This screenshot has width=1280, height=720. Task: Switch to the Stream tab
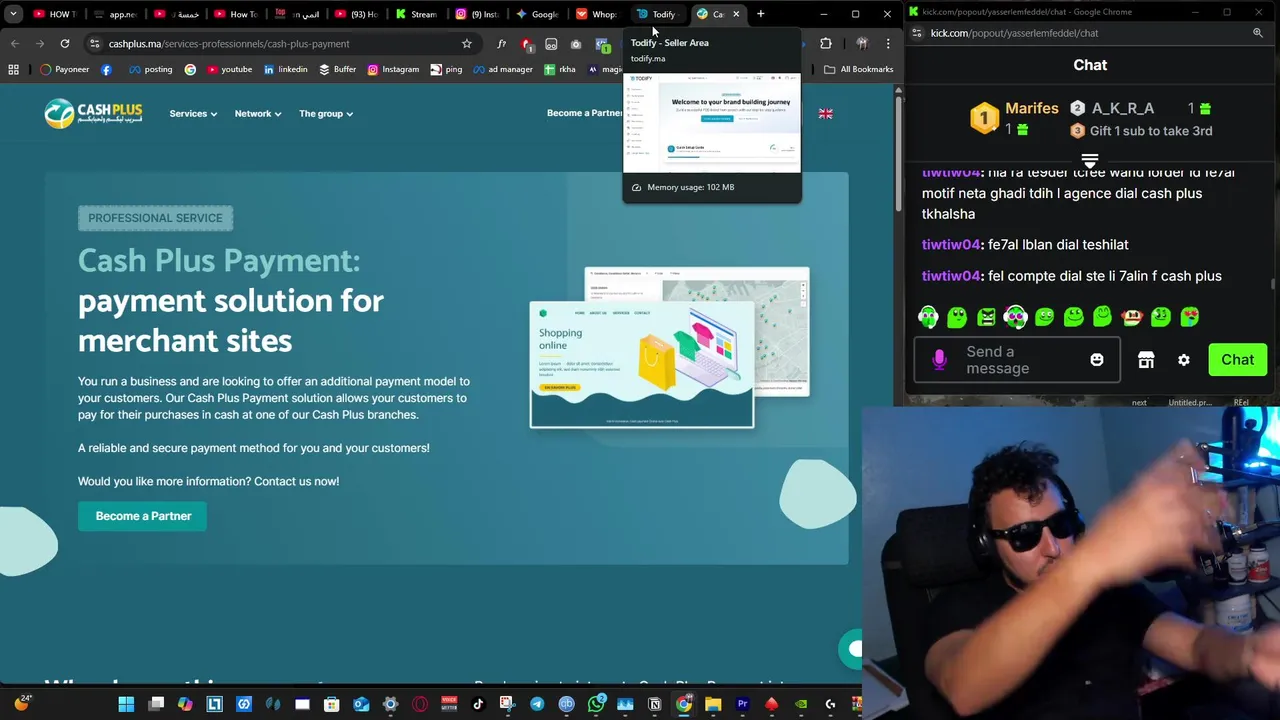tap(417, 14)
